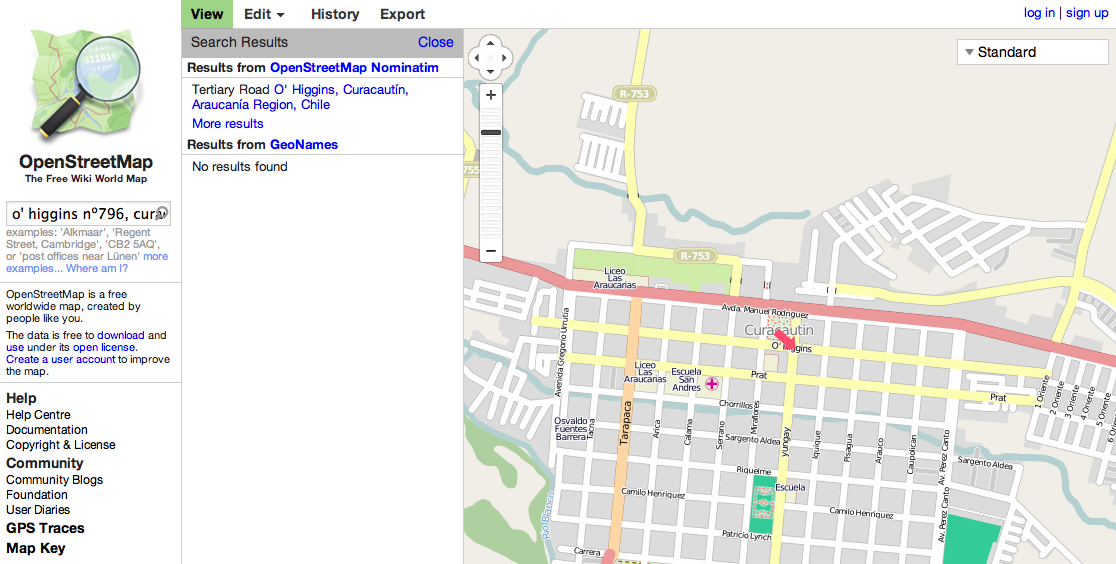Viewport: 1116px width, 564px height.
Task: Click More results link
Action: [x=228, y=123]
